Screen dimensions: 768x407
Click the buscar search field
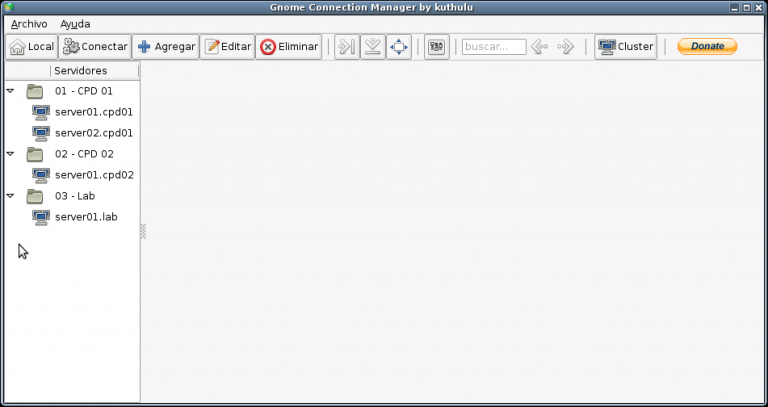[493, 47]
